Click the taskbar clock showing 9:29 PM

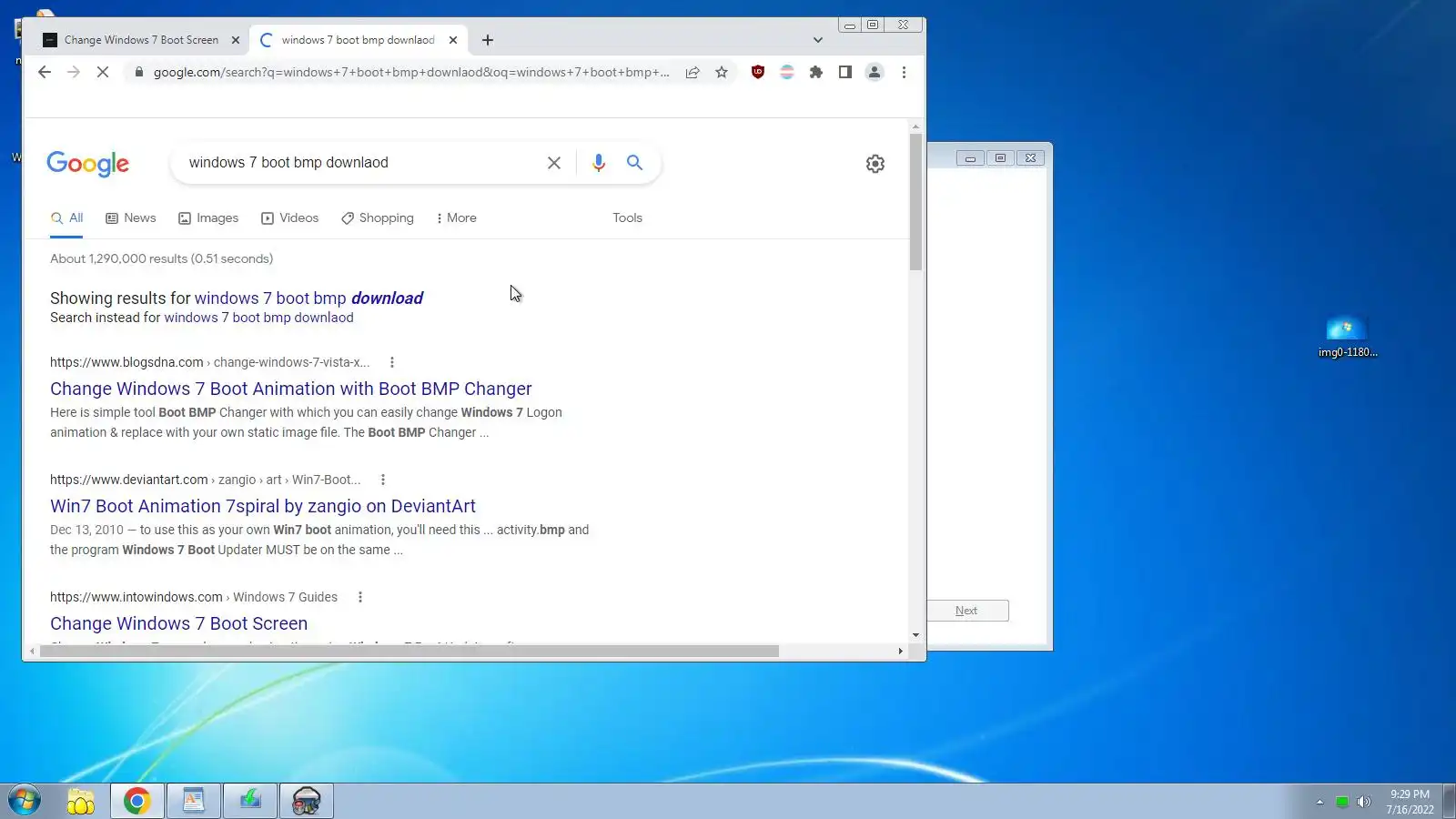[1410, 802]
